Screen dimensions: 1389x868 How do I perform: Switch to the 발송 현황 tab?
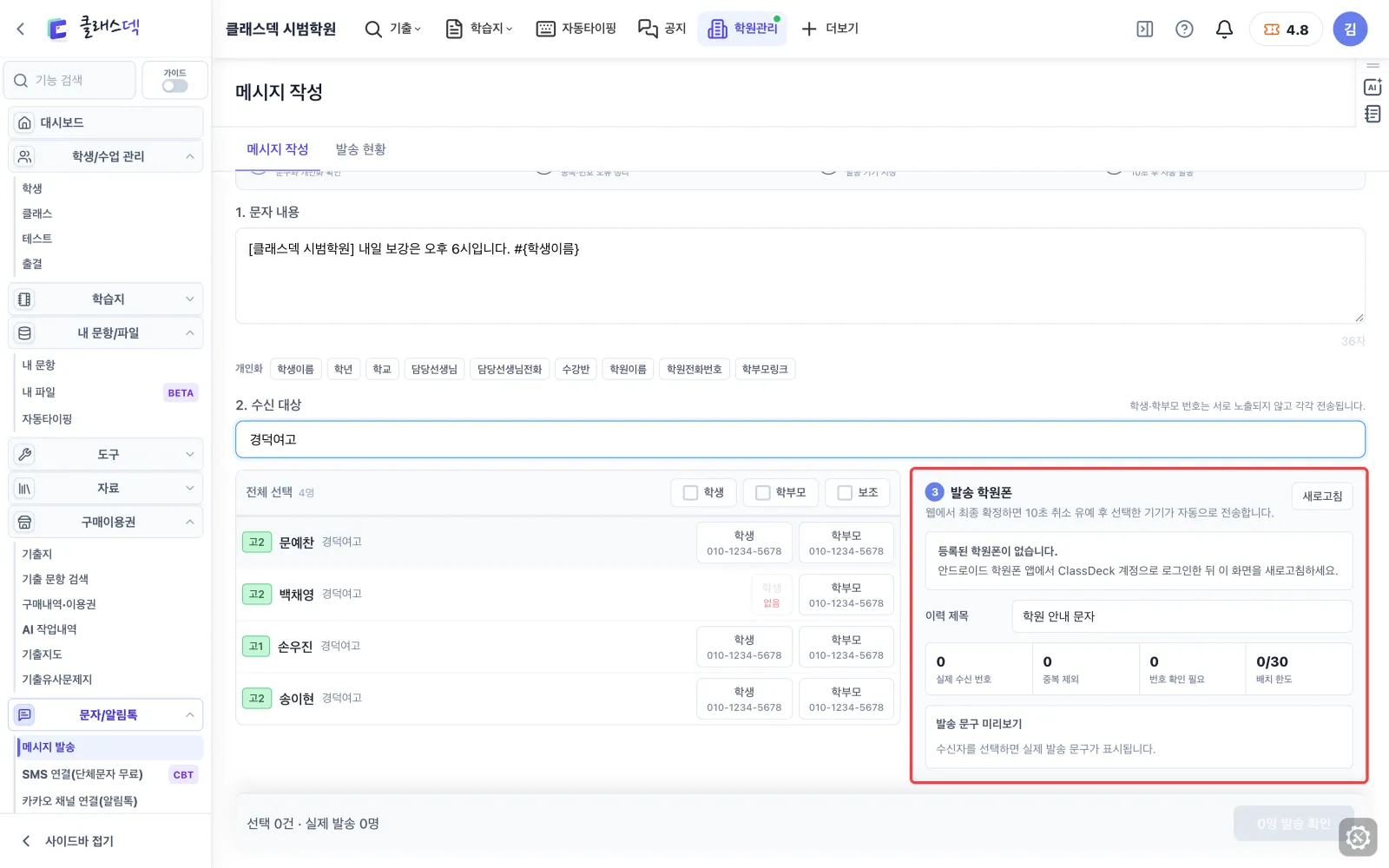(x=361, y=149)
